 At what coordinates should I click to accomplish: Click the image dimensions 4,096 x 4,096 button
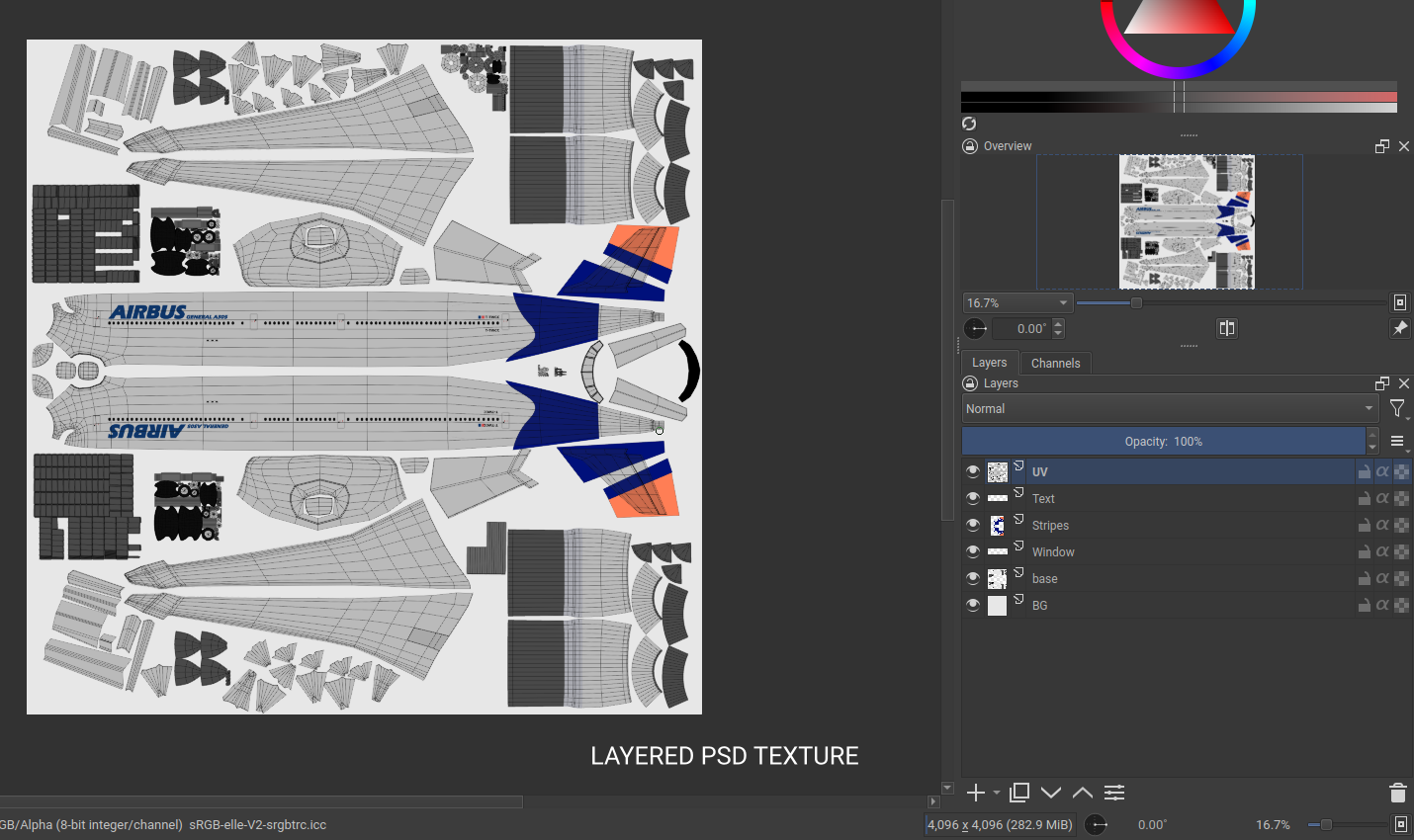(999, 824)
